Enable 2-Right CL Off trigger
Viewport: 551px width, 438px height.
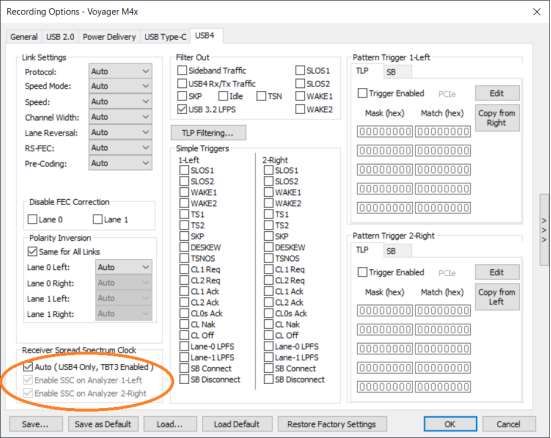(268, 335)
